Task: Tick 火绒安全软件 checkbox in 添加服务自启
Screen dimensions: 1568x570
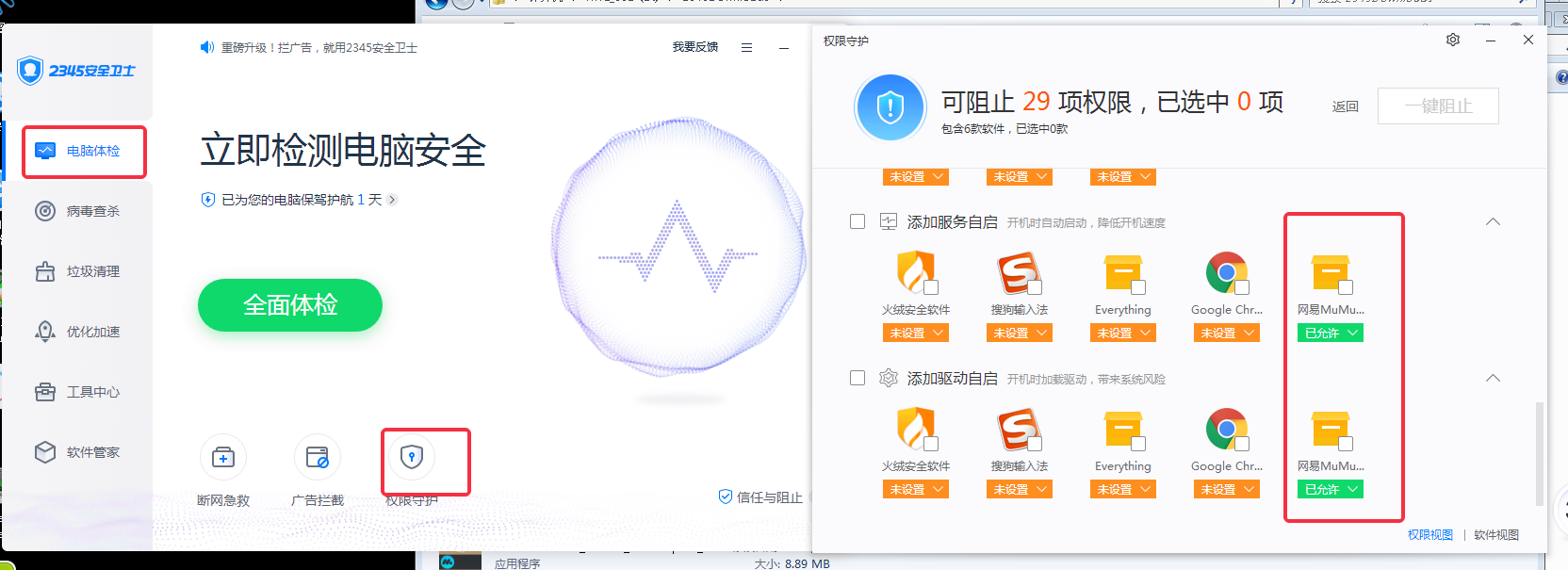Action: [931, 287]
